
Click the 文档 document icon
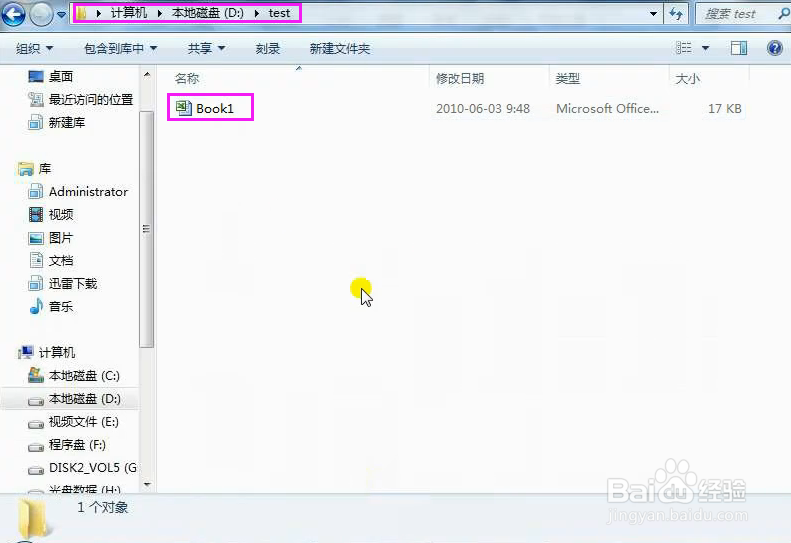coord(36,260)
